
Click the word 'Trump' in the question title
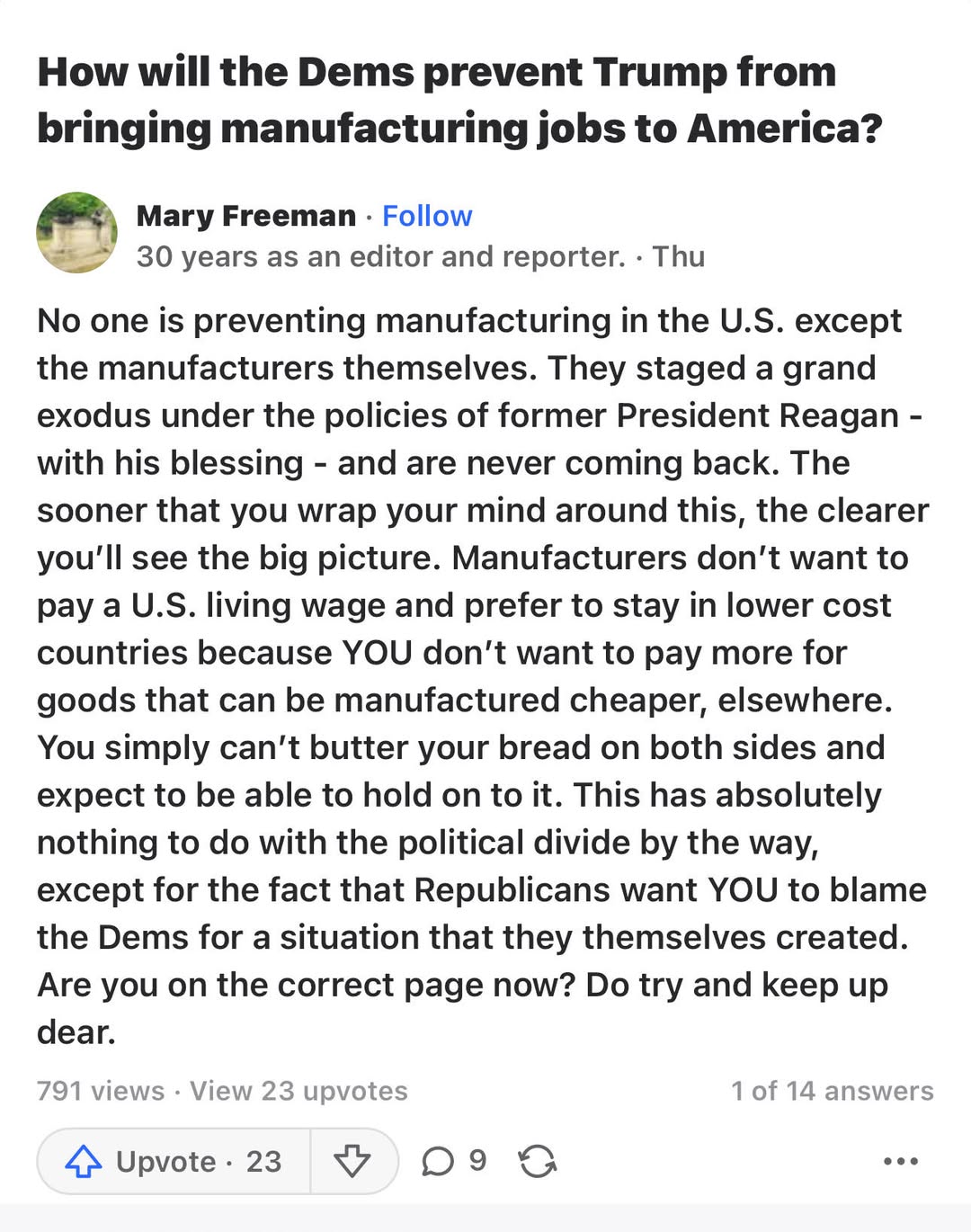pyautogui.click(x=659, y=72)
